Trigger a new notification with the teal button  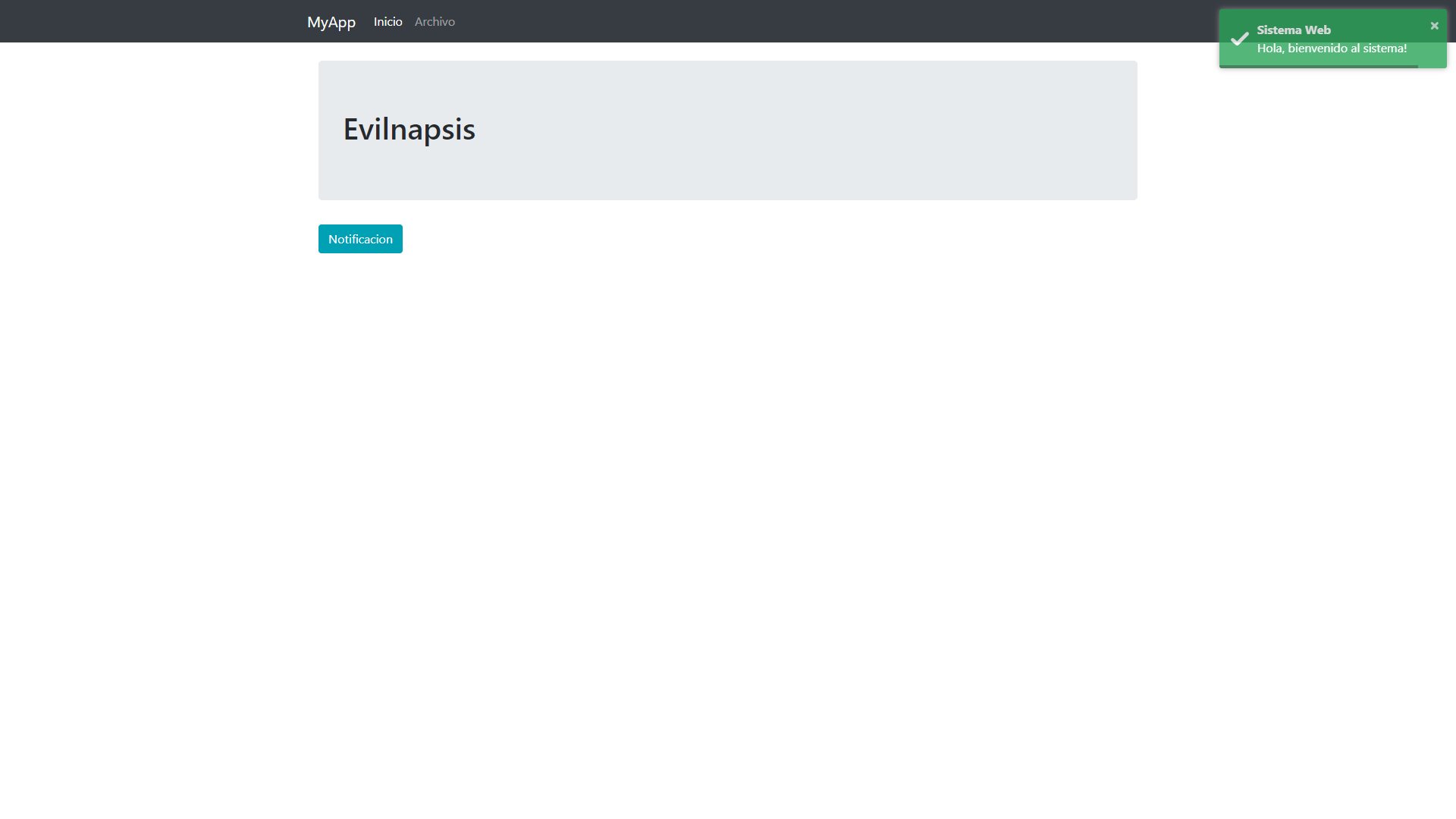[360, 238]
